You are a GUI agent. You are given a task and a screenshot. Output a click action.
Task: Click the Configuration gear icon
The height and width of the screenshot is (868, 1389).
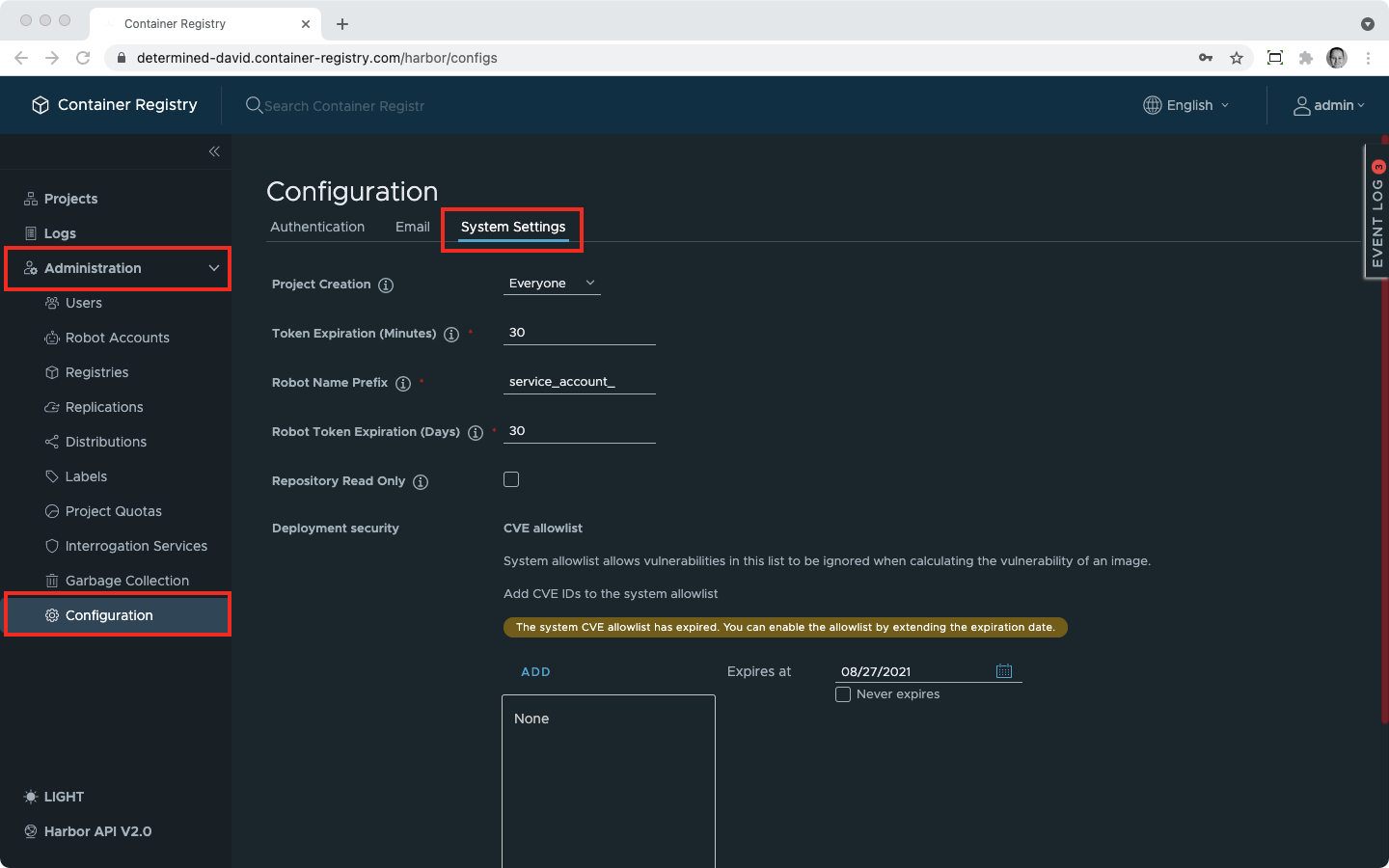coord(52,615)
